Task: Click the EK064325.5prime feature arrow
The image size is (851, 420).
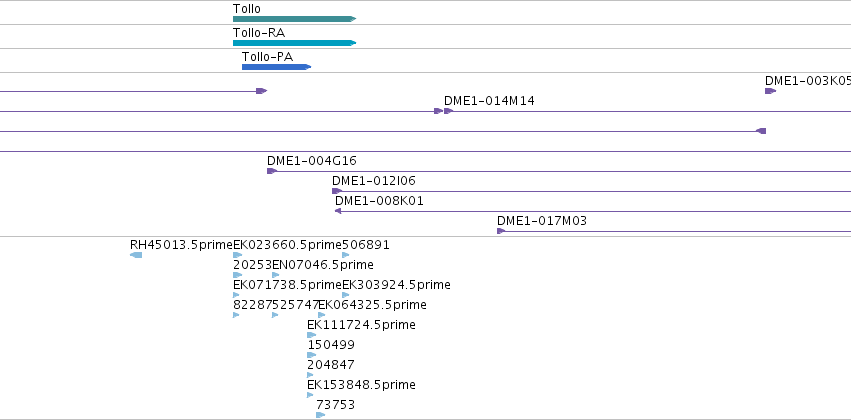Action: click(322, 315)
